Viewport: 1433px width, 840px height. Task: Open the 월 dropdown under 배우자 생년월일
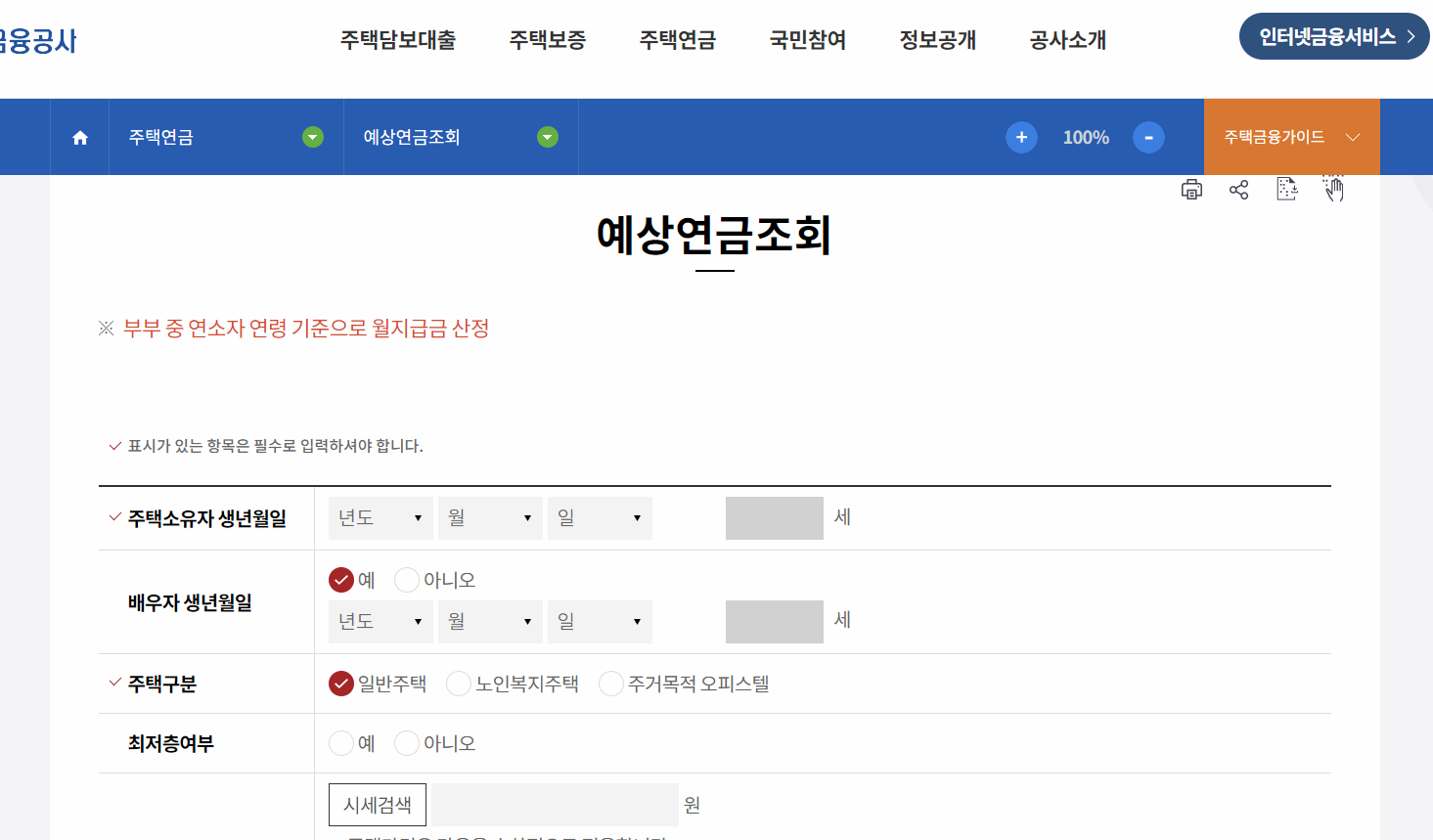click(490, 621)
